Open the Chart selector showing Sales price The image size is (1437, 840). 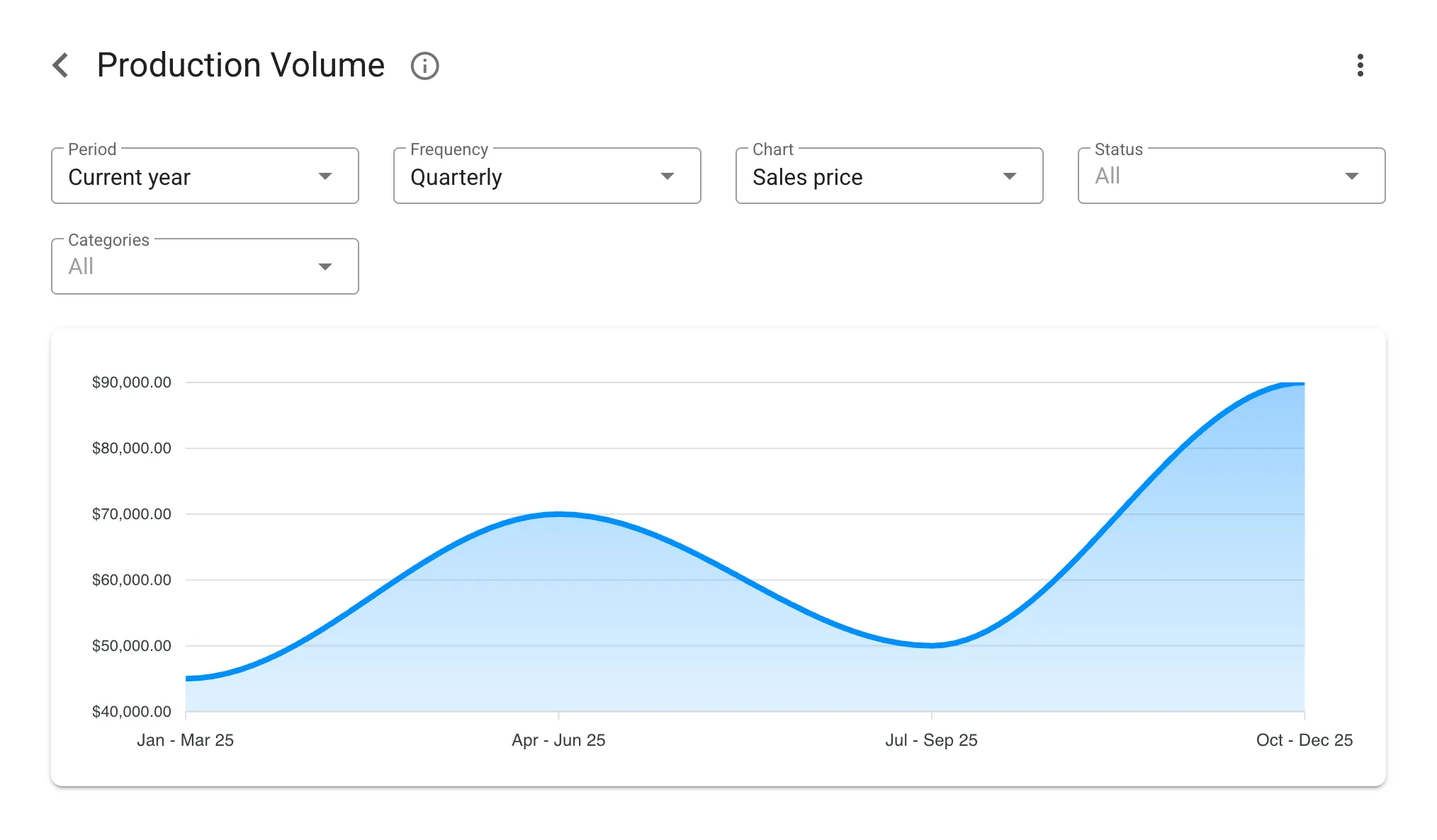888,176
